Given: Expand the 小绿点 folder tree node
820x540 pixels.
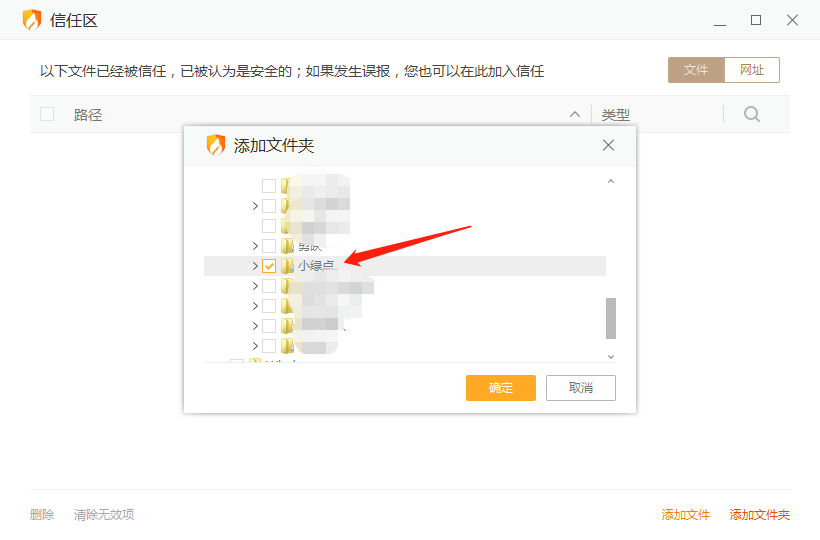Looking at the screenshot, I should tap(255, 266).
